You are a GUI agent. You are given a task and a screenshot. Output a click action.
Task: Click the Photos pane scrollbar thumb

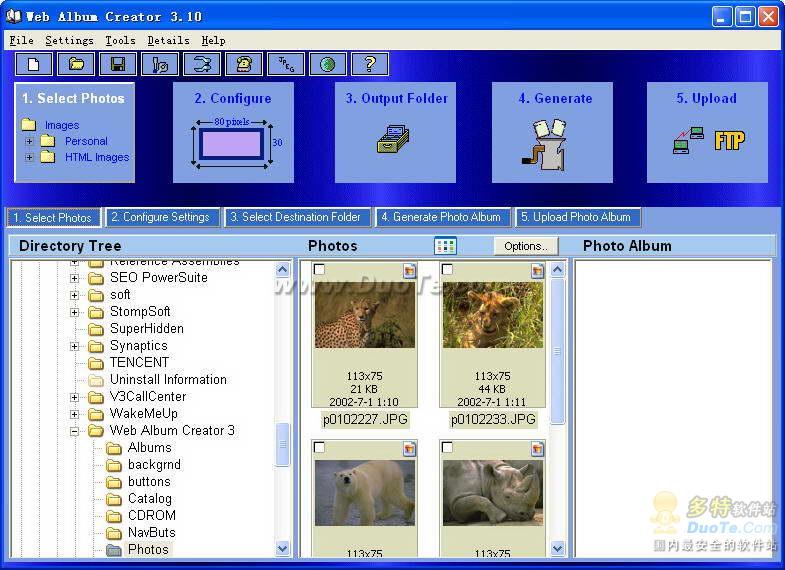click(x=557, y=352)
